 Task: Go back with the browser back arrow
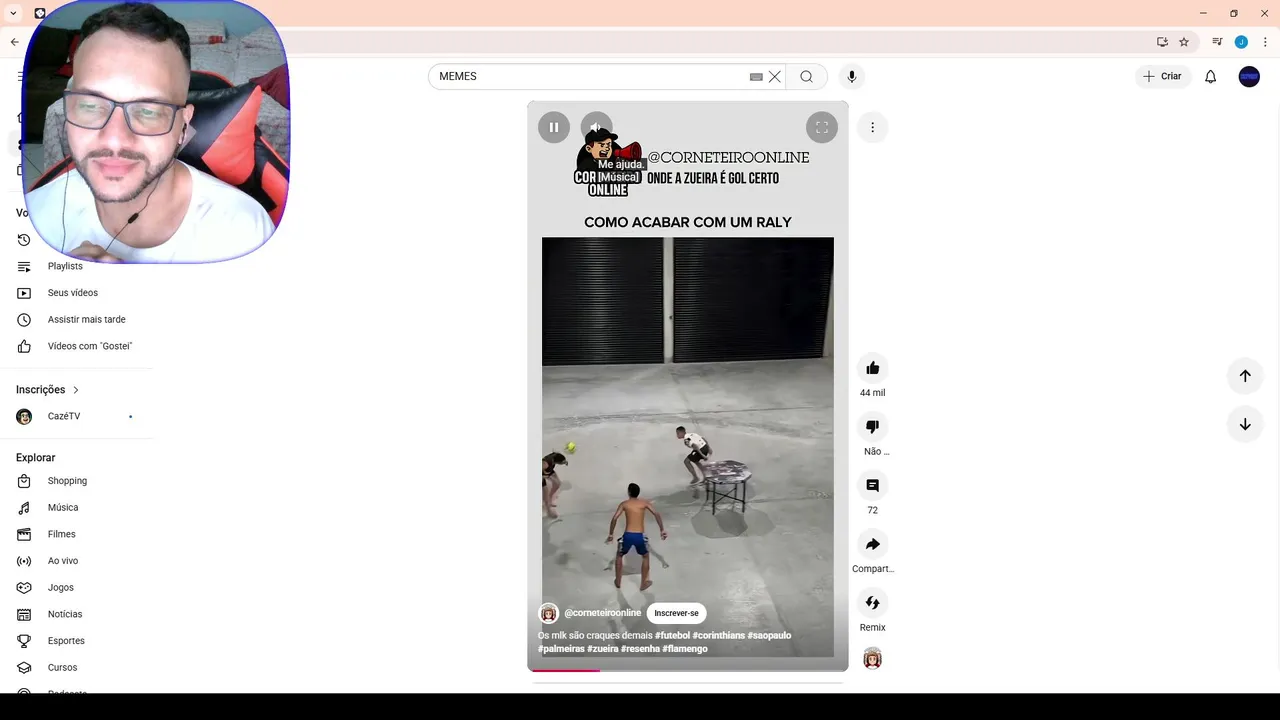(x=14, y=42)
